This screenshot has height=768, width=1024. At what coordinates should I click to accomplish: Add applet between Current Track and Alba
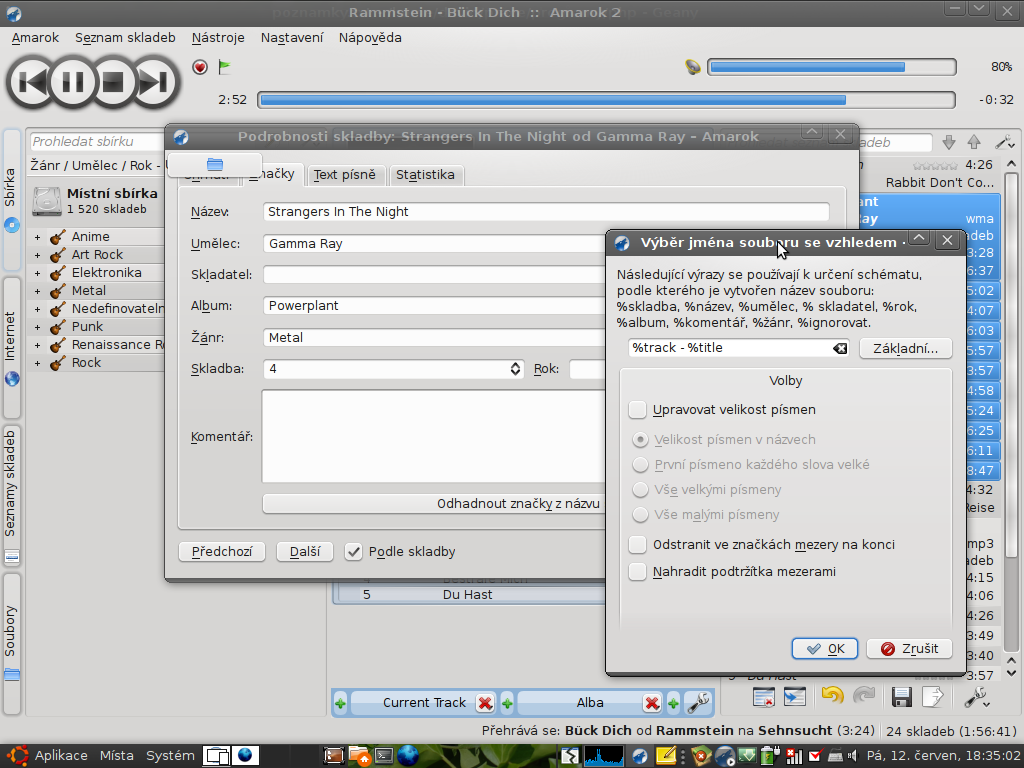point(507,703)
